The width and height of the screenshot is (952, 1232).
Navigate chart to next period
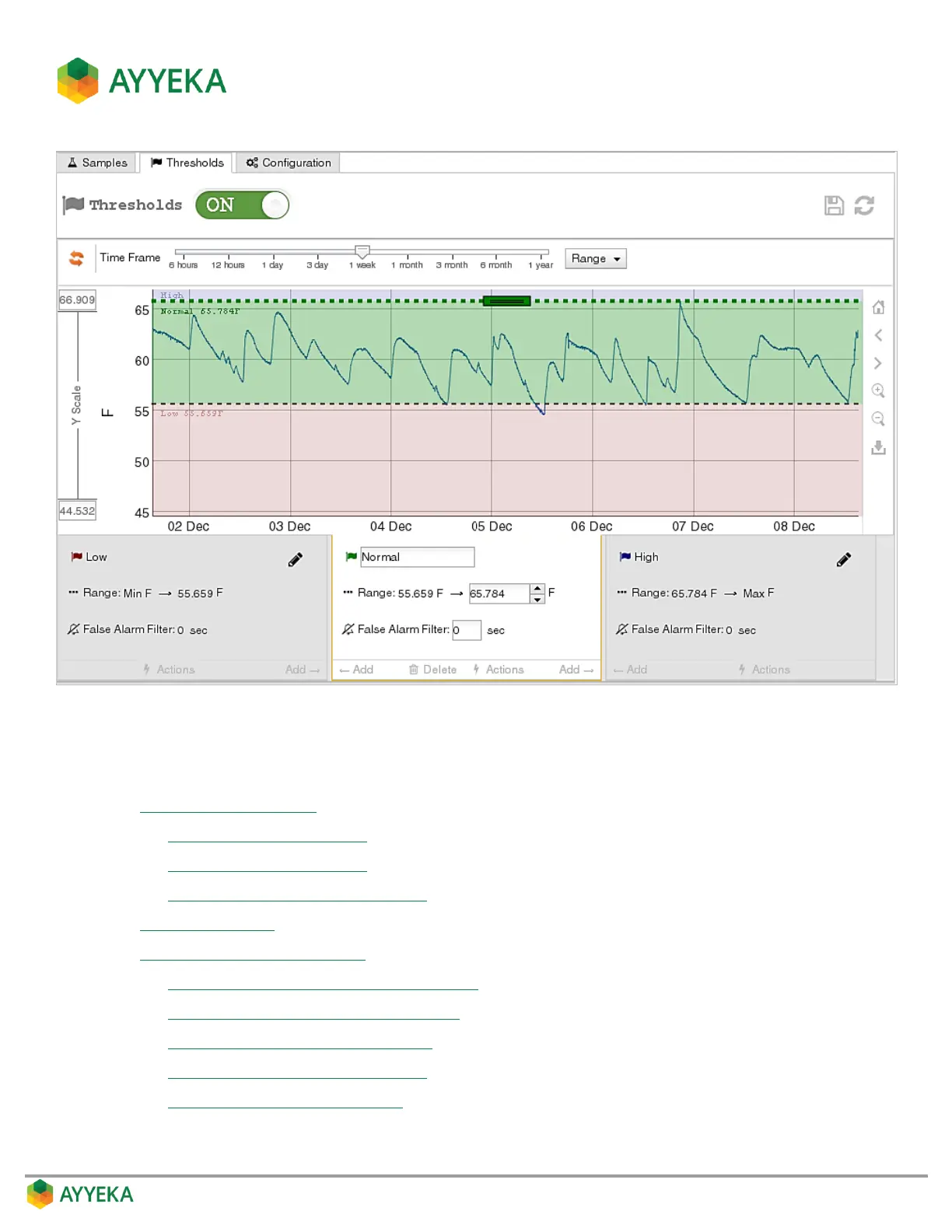click(x=878, y=363)
